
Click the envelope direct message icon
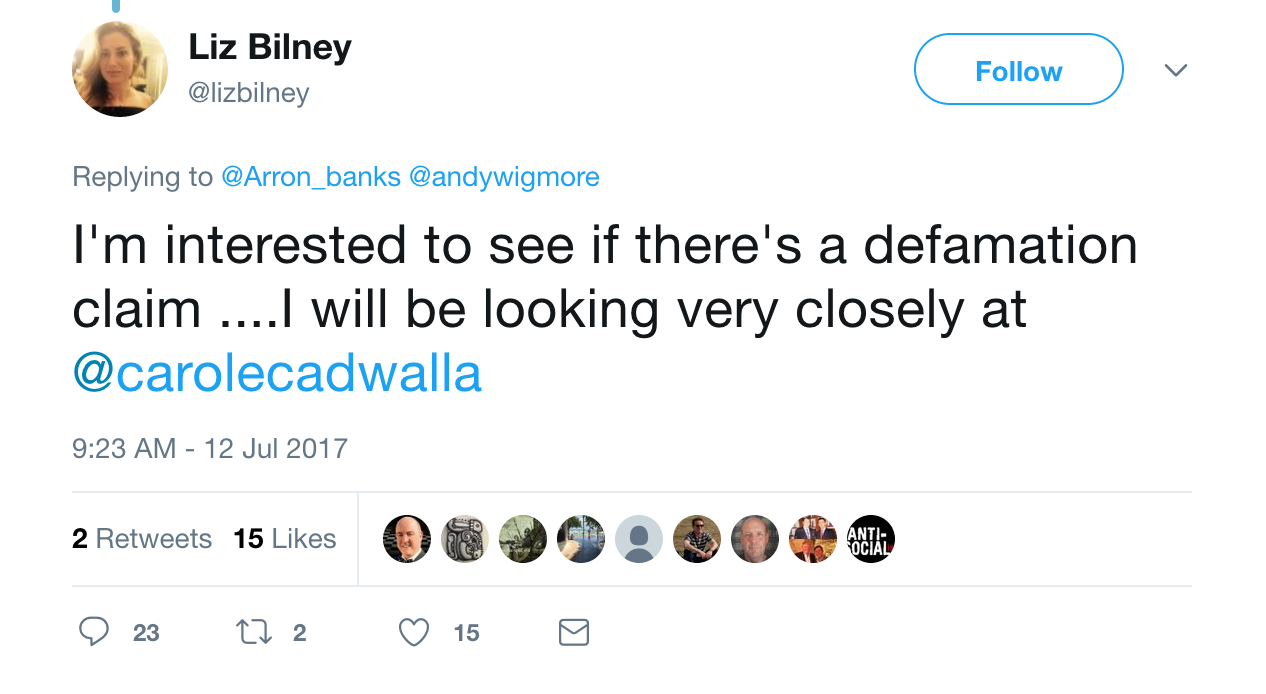[573, 632]
